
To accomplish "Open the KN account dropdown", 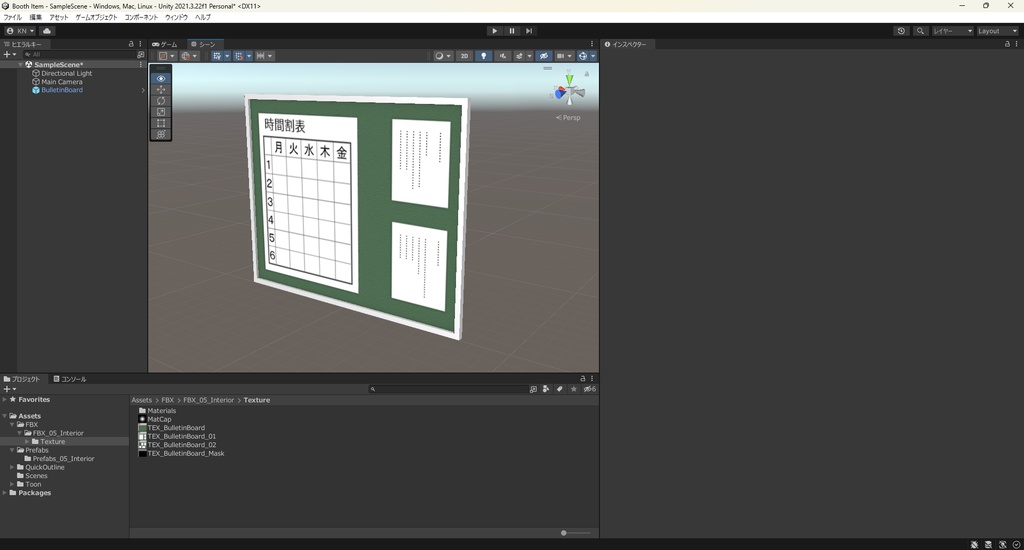I will click(20, 31).
